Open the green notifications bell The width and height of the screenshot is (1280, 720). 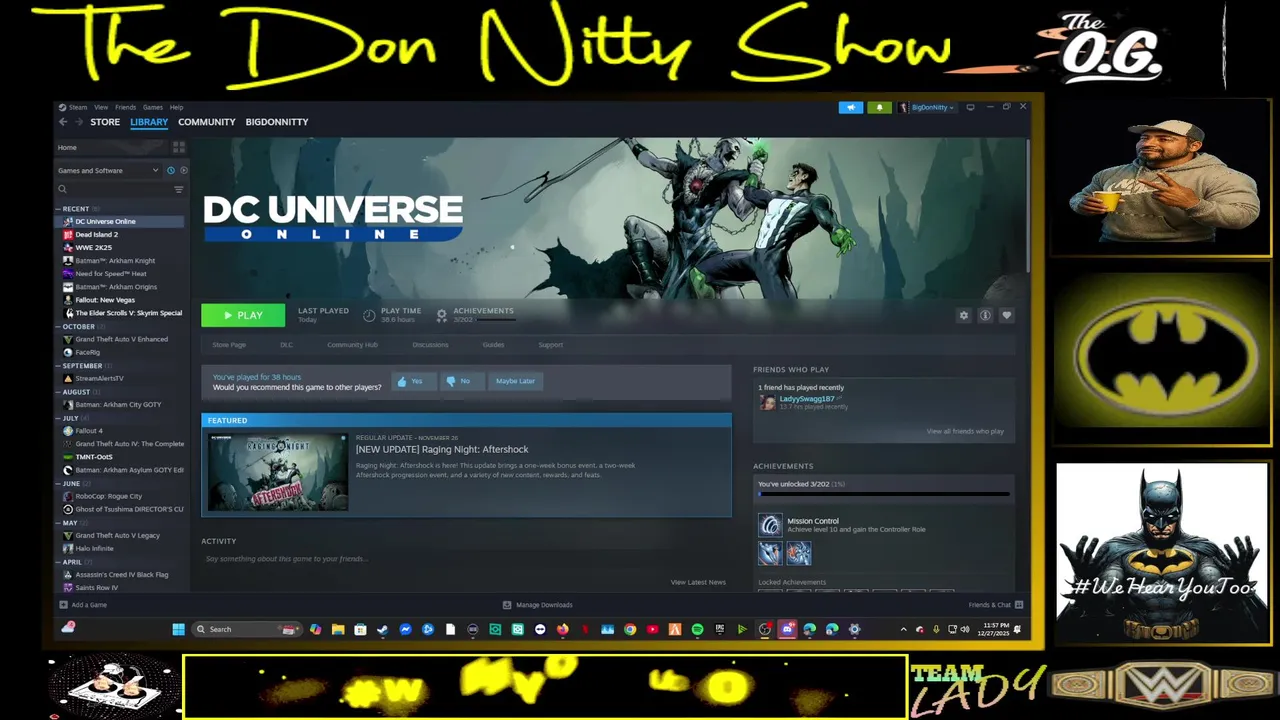880,107
